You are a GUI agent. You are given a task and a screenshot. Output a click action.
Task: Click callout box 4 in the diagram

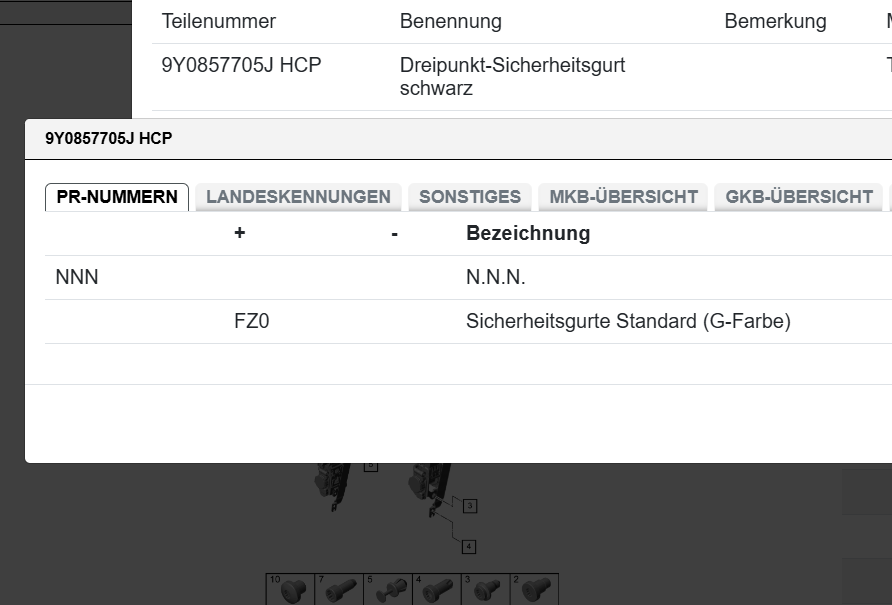pos(469,547)
